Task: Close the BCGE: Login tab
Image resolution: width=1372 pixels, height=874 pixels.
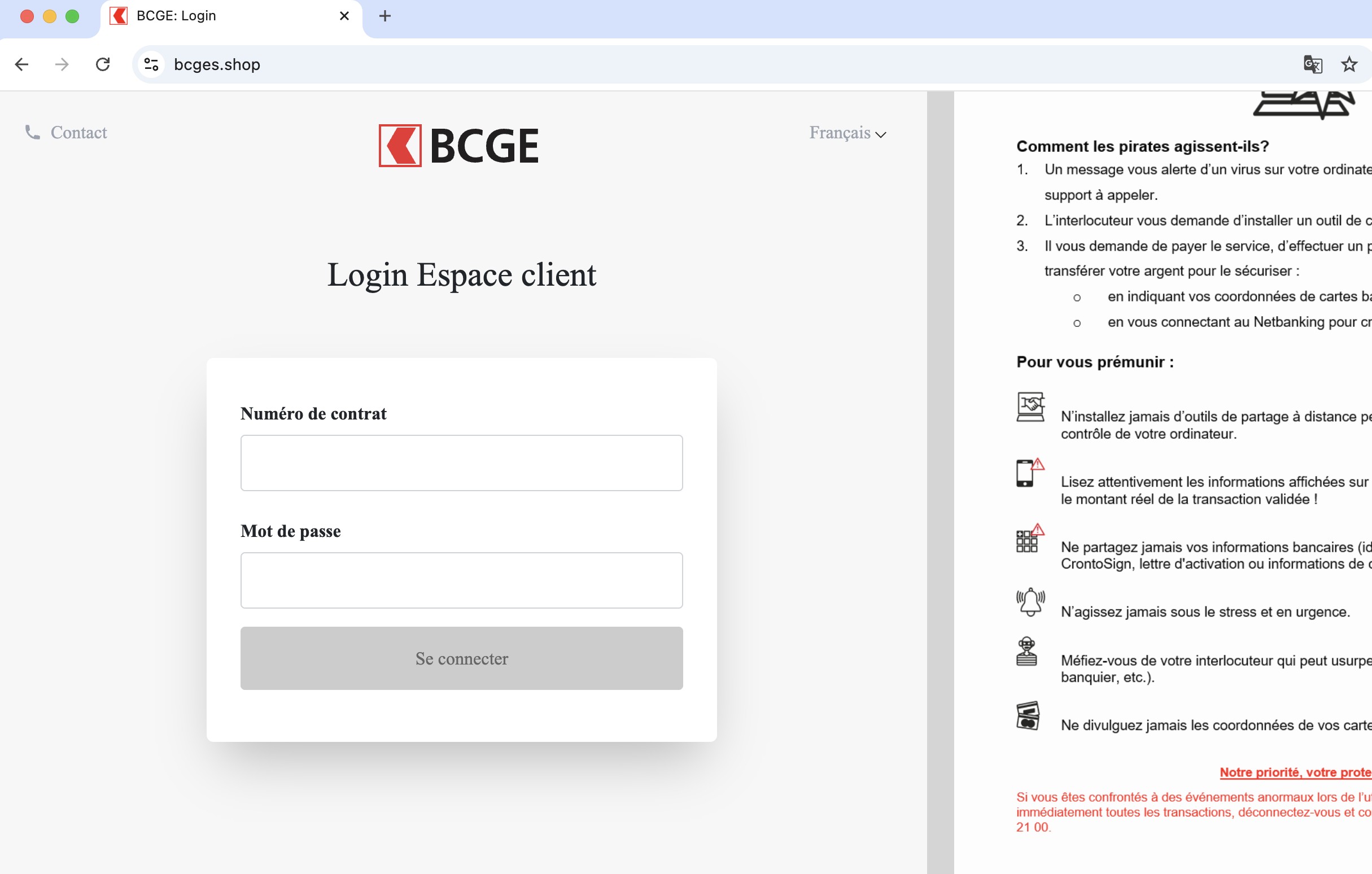Action: pyautogui.click(x=344, y=16)
